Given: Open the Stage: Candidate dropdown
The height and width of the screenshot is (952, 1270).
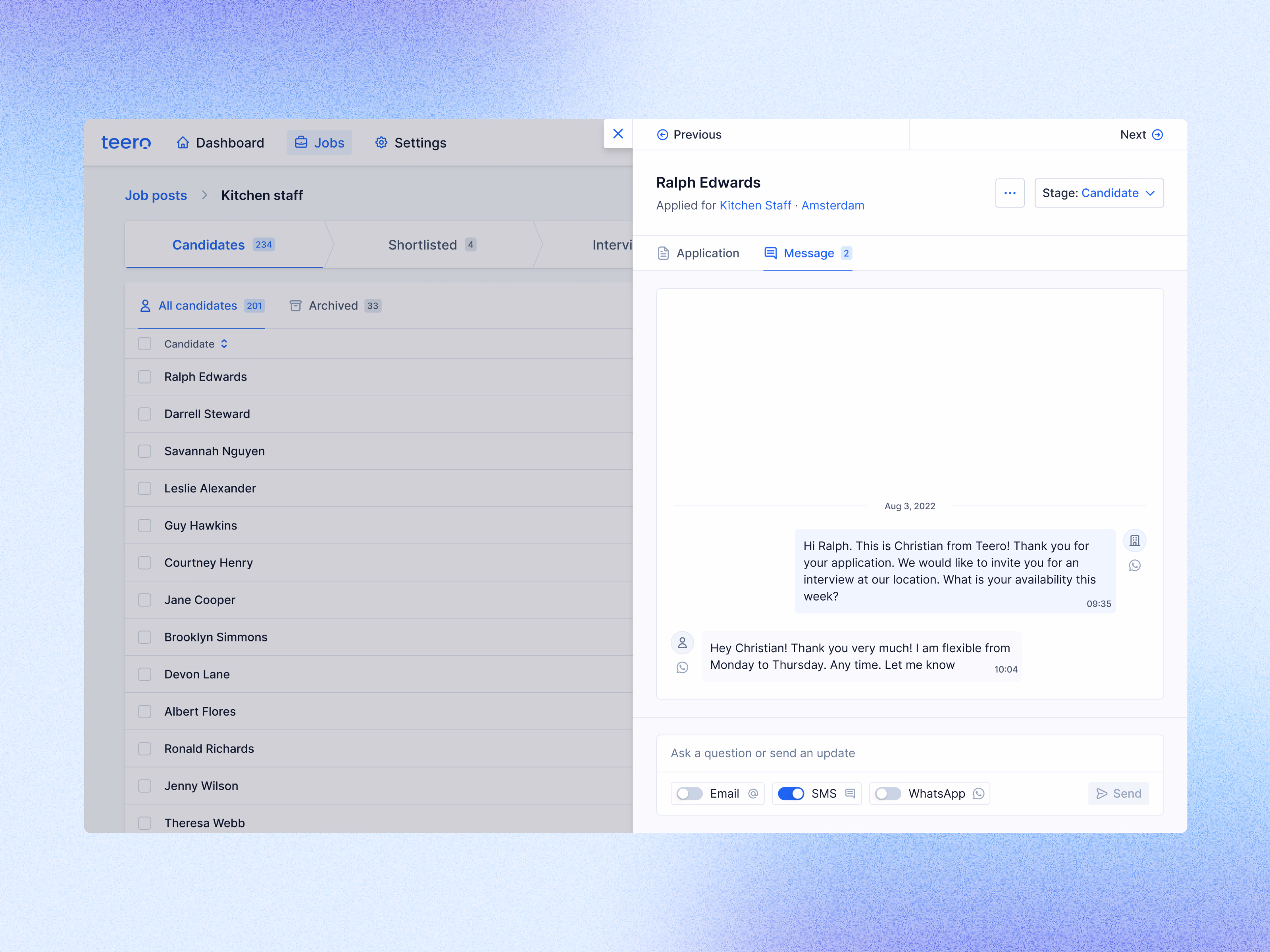Looking at the screenshot, I should coord(1099,193).
